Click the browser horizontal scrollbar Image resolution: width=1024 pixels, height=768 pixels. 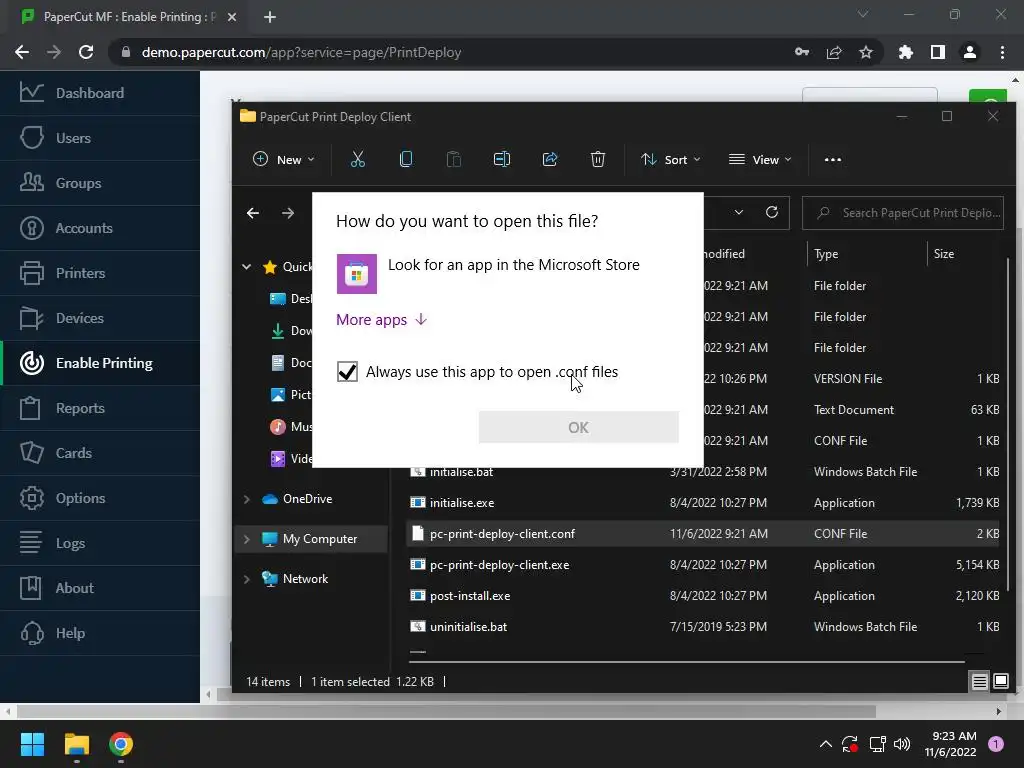pyautogui.click(x=446, y=711)
